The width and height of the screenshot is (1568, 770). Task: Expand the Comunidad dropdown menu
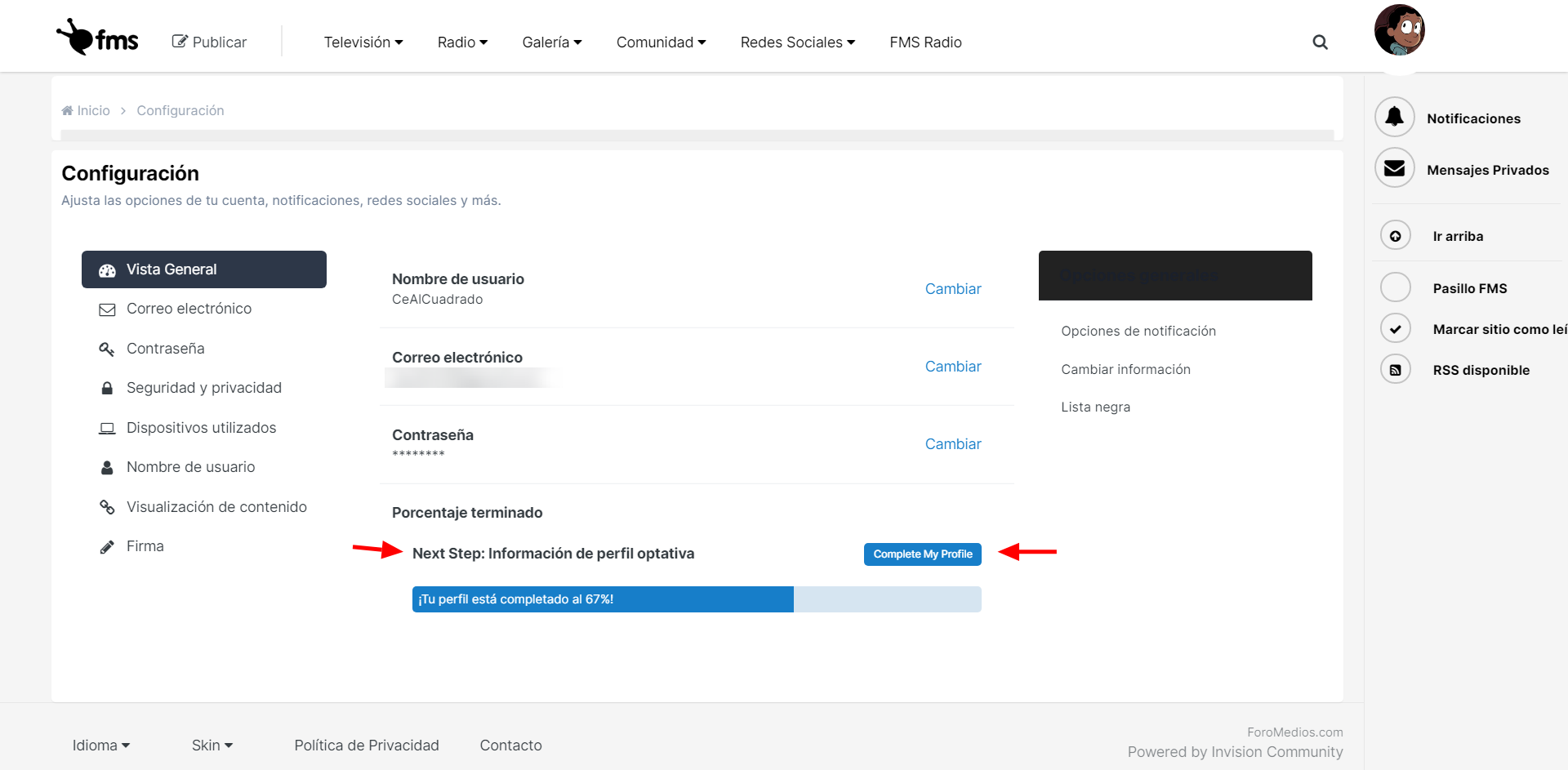pyautogui.click(x=661, y=42)
